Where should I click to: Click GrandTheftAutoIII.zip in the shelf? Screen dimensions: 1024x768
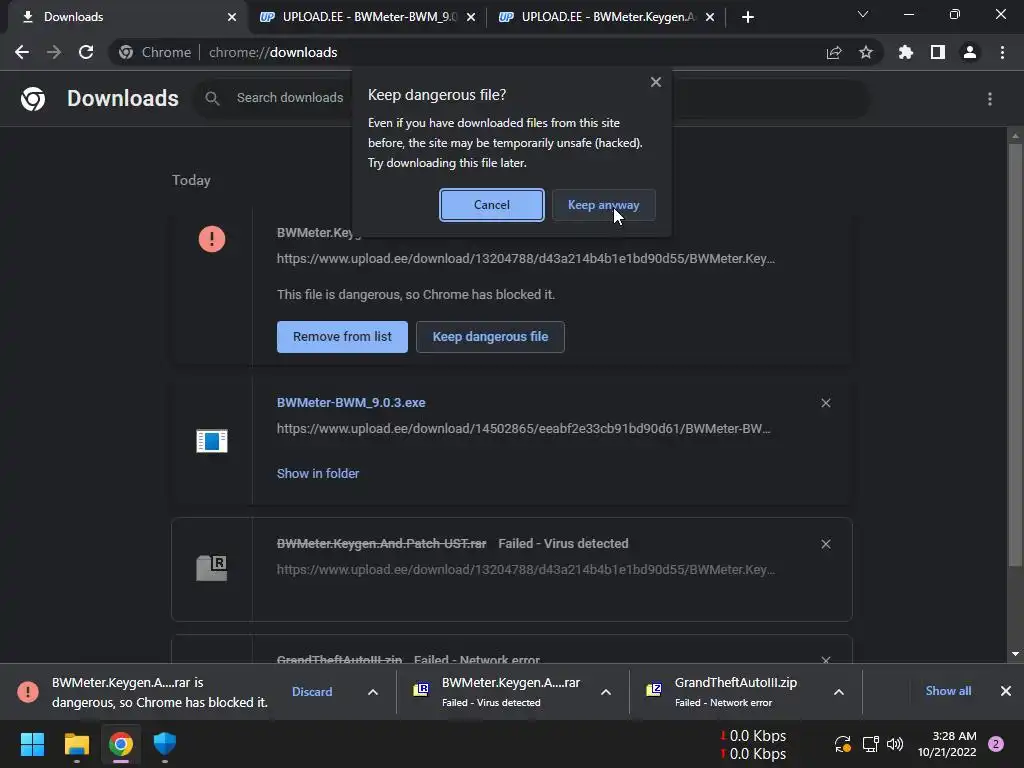coord(735,683)
